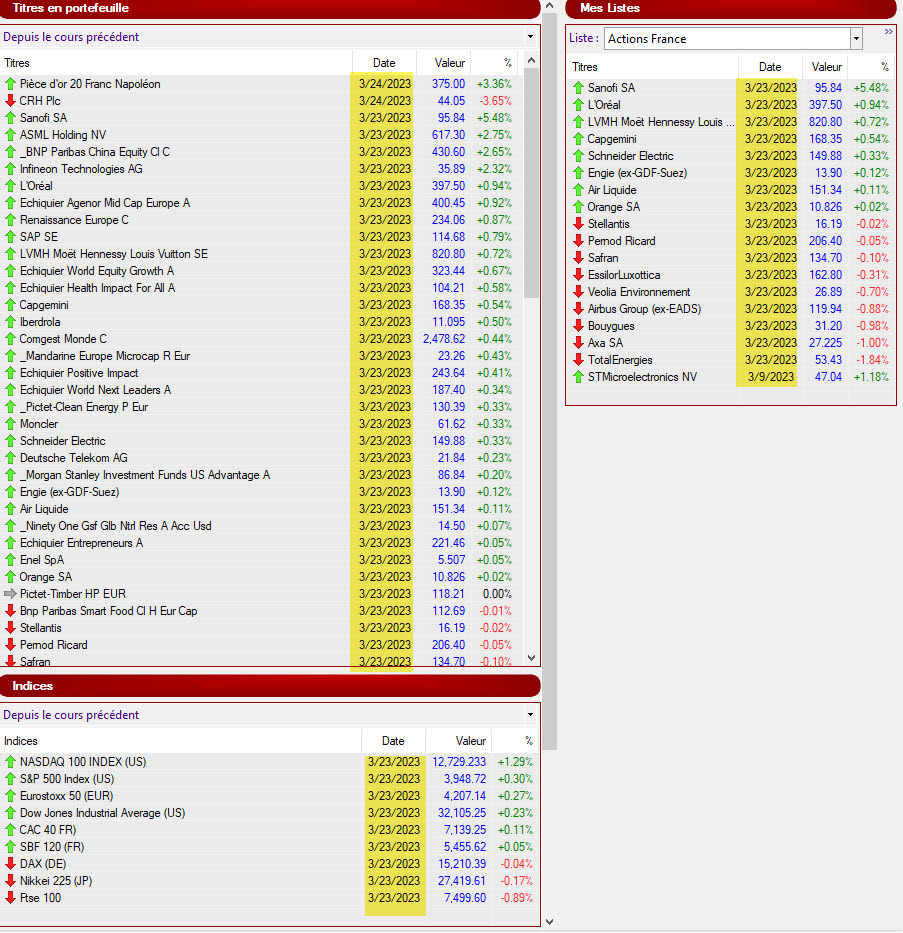903x933 pixels.
Task: Click the green arrow next to Infineon Technologies AG
Action: click(10, 169)
